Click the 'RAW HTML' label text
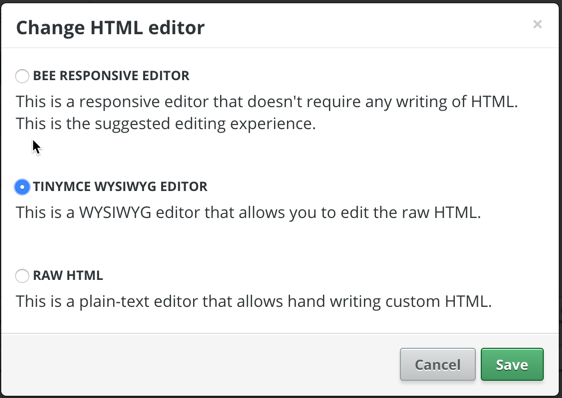This screenshot has width=562, height=398. pos(68,275)
